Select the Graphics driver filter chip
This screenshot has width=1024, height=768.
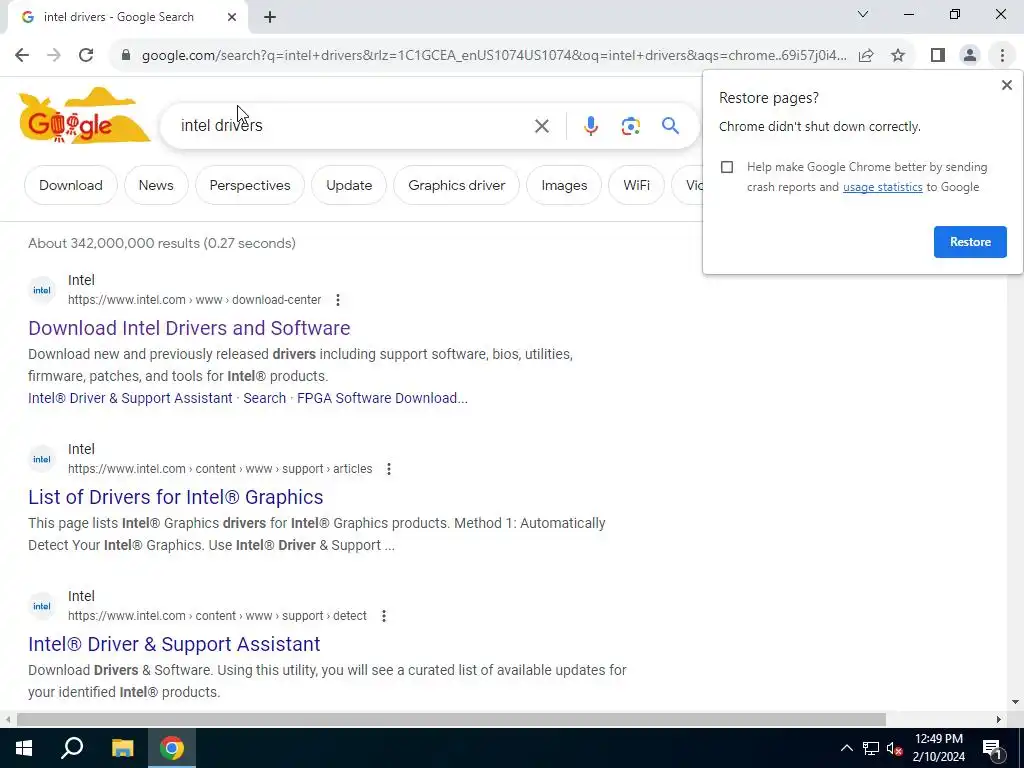(x=456, y=185)
